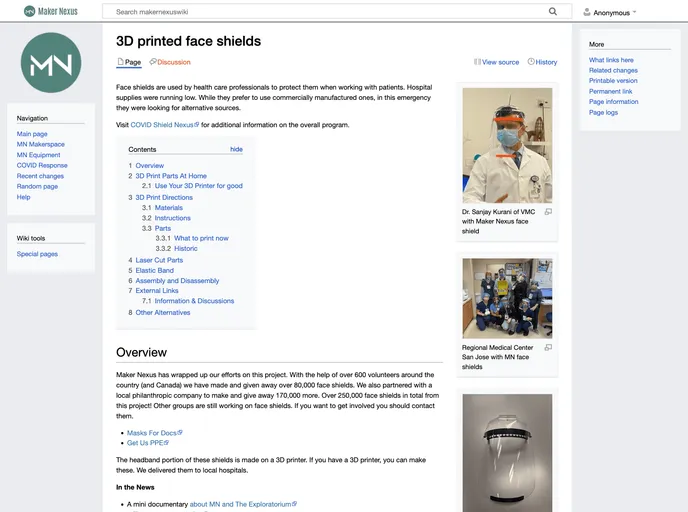Jump to 3D Print Parts At Home
This screenshot has height=512, width=688.
pos(171,175)
